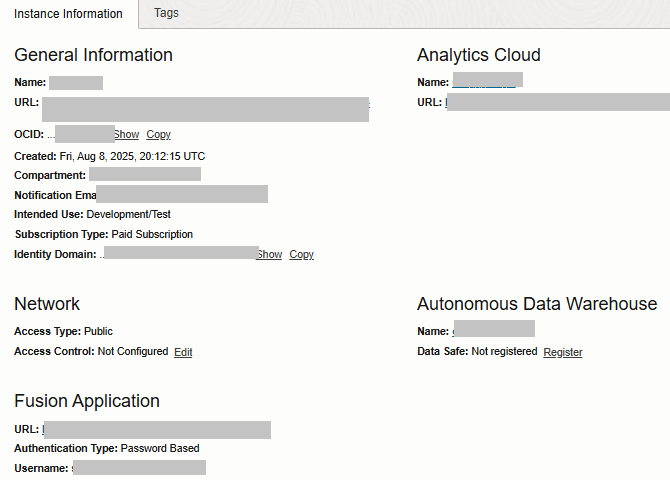Copy the OCID to clipboard
Image resolution: width=670 pixels, height=480 pixels.
(x=158, y=134)
